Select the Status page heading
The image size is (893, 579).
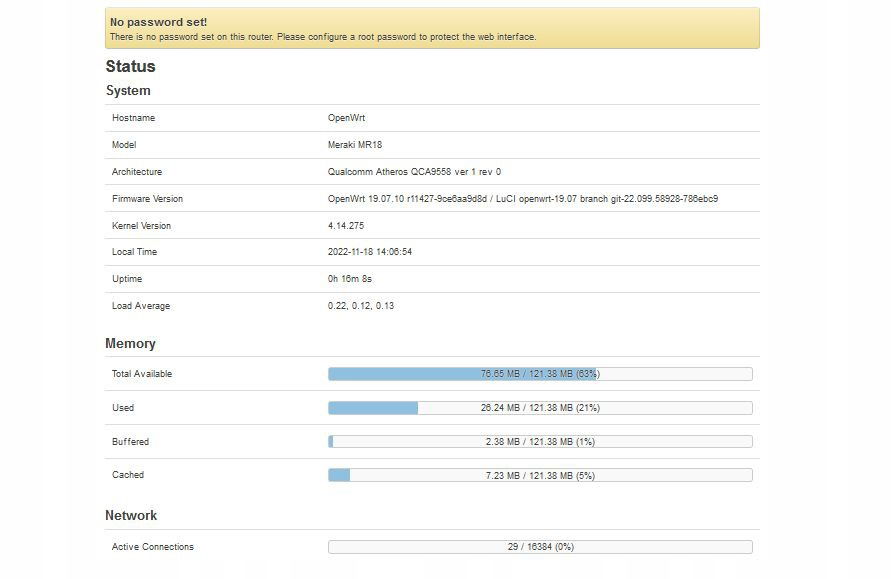pos(130,66)
